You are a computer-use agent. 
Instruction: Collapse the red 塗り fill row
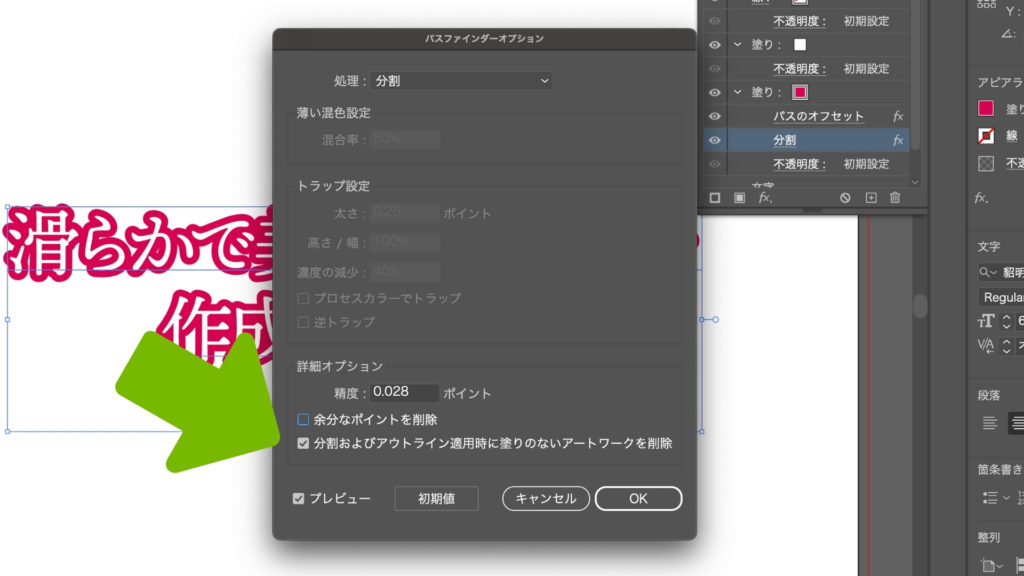(x=737, y=93)
